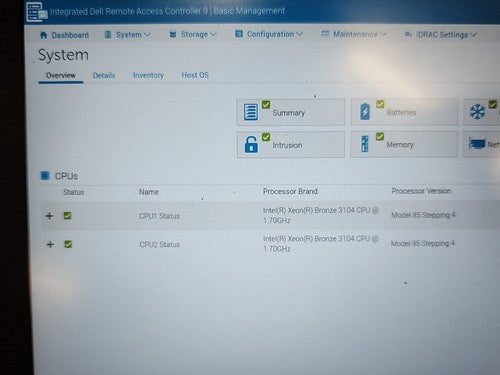Click CPU2 Model 85 Stepping 4 cell

423,244
